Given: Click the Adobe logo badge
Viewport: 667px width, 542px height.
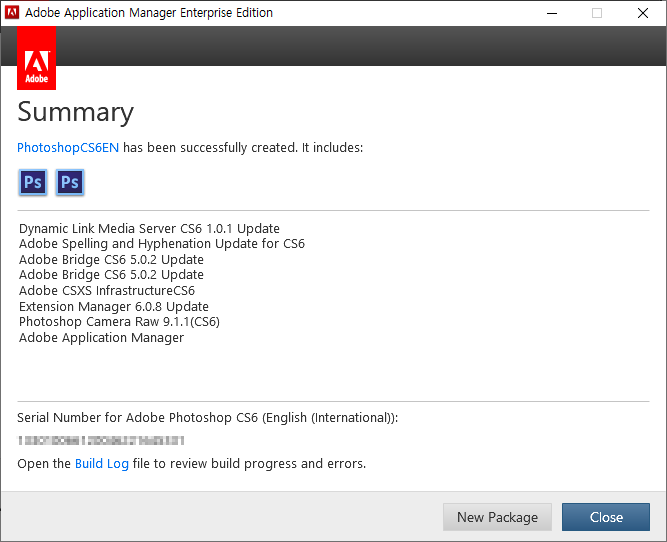Looking at the screenshot, I should coord(37,58).
